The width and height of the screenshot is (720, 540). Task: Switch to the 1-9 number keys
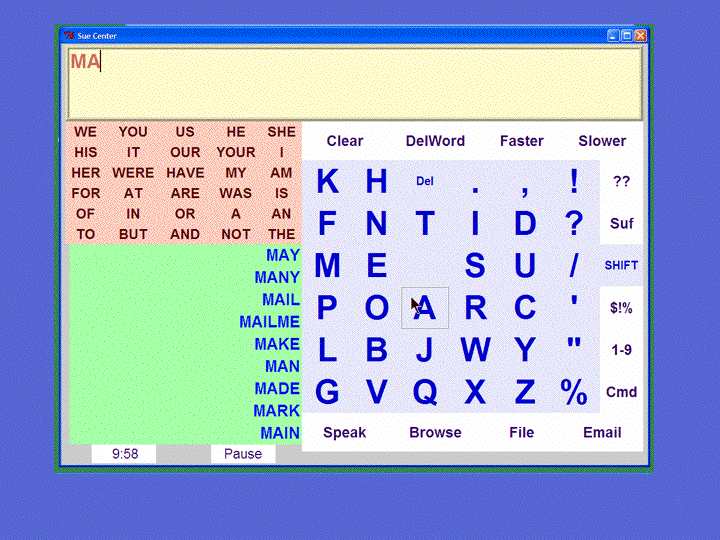pyautogui.click(x=621, y=350)
